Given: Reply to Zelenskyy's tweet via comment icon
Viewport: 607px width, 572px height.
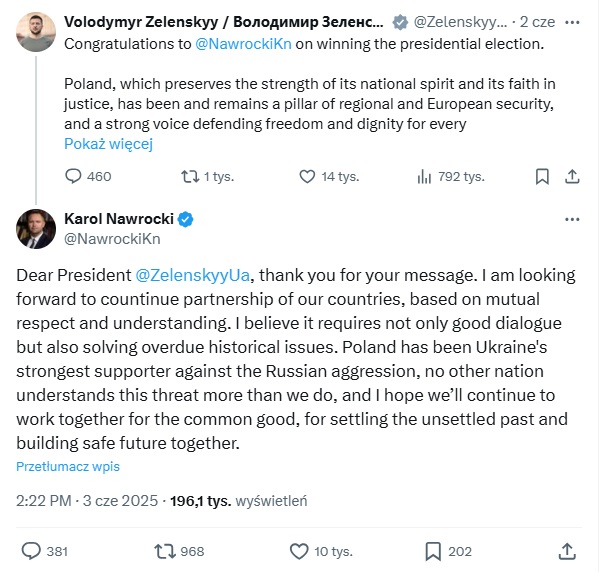Looking at the screenshot, I should click(73, 176).
